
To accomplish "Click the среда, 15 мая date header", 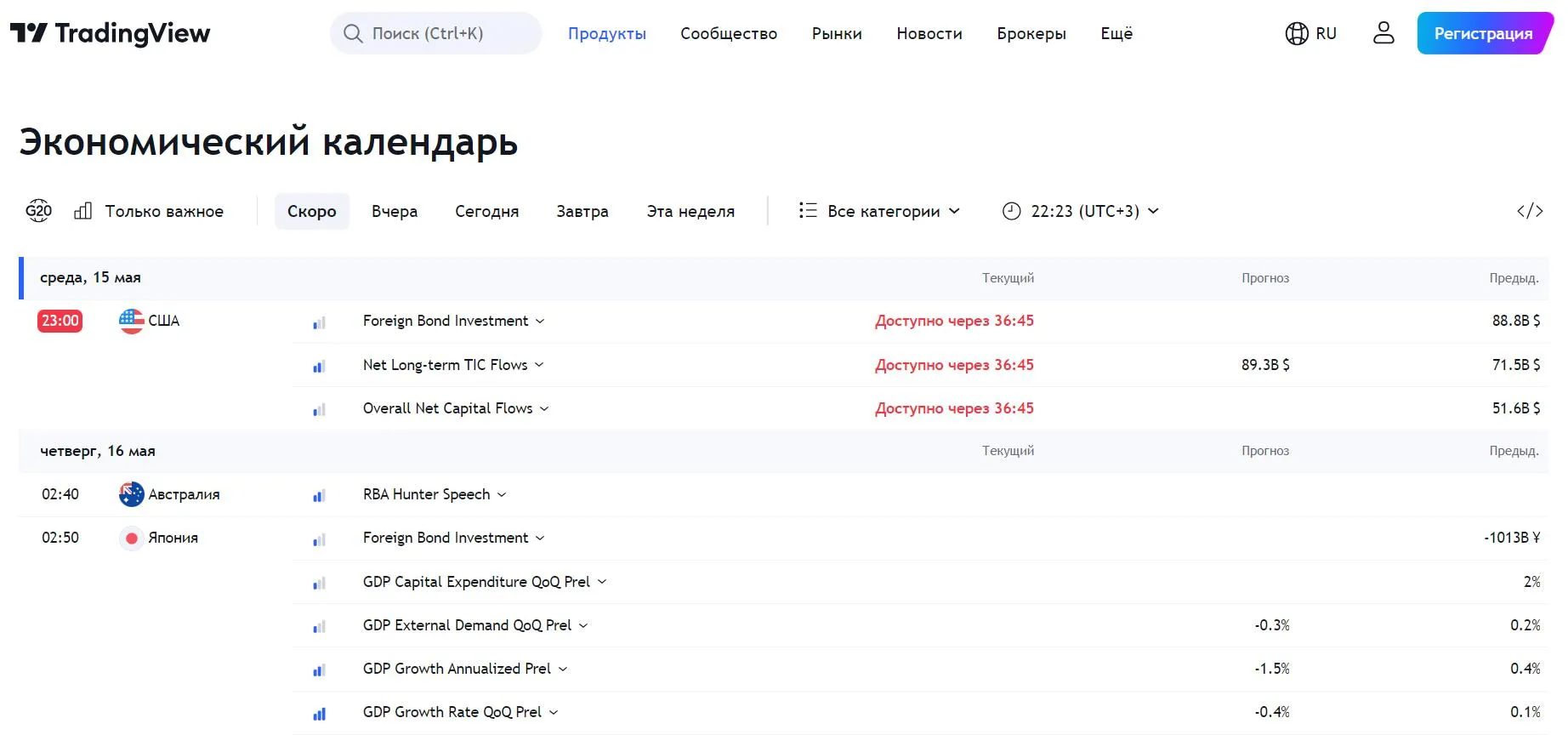I will (x=90, y=277).
